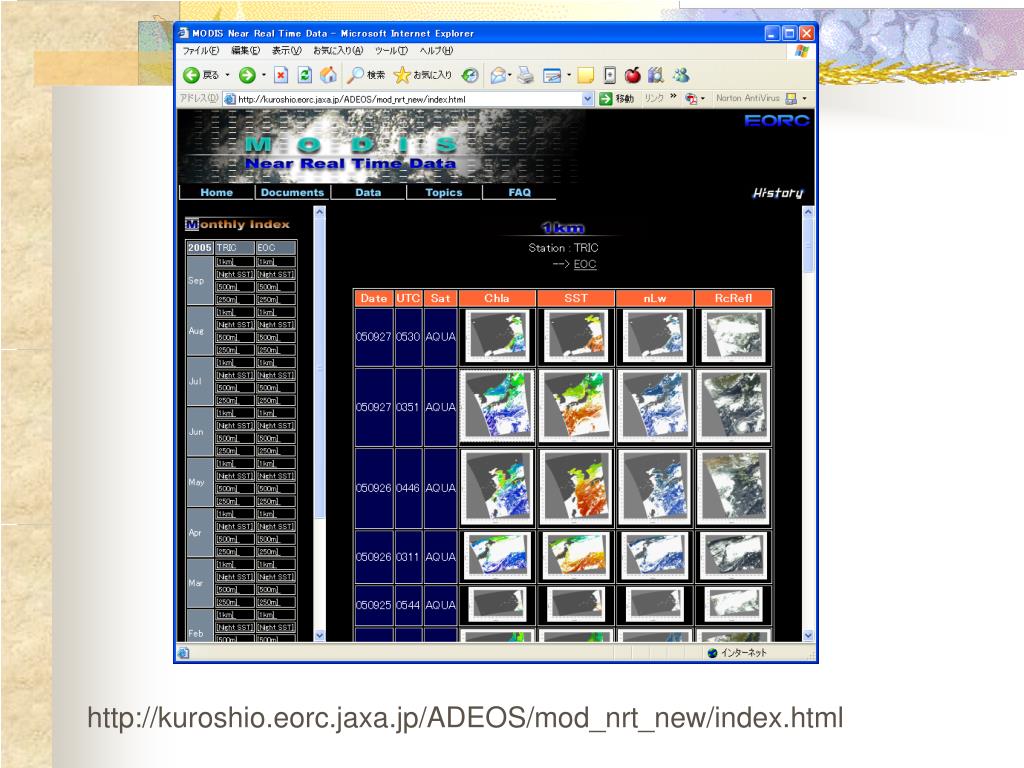This screenshot has width=1024, height=768.
Task: Open the 編集(E) menu
Action: coord(245,50)
